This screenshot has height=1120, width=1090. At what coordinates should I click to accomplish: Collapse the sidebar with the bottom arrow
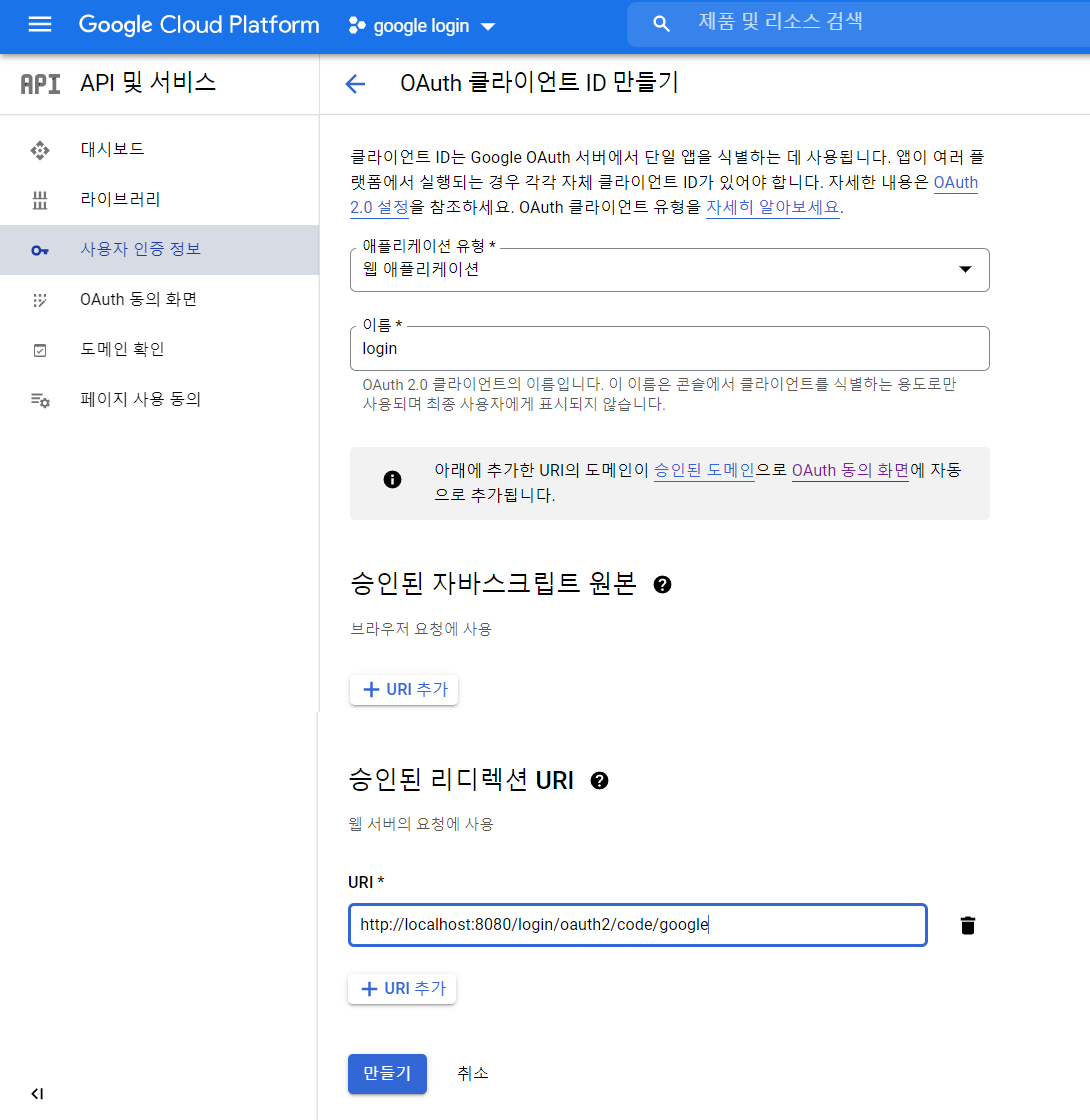tap(37, 1094)
